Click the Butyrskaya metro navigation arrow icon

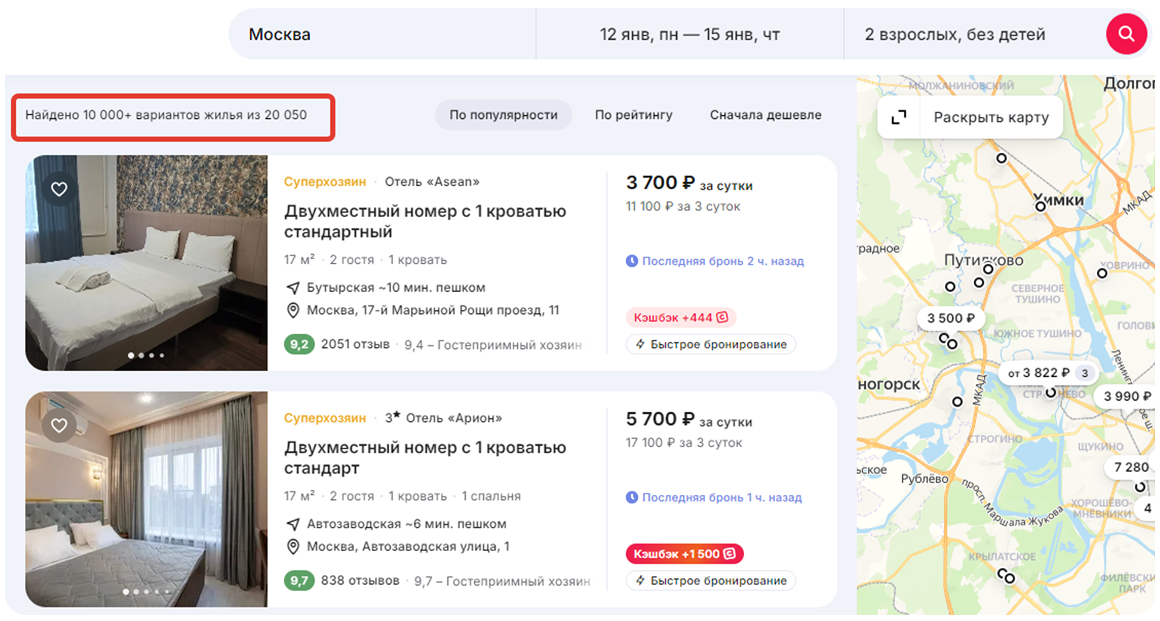click(x=293, y=288)
